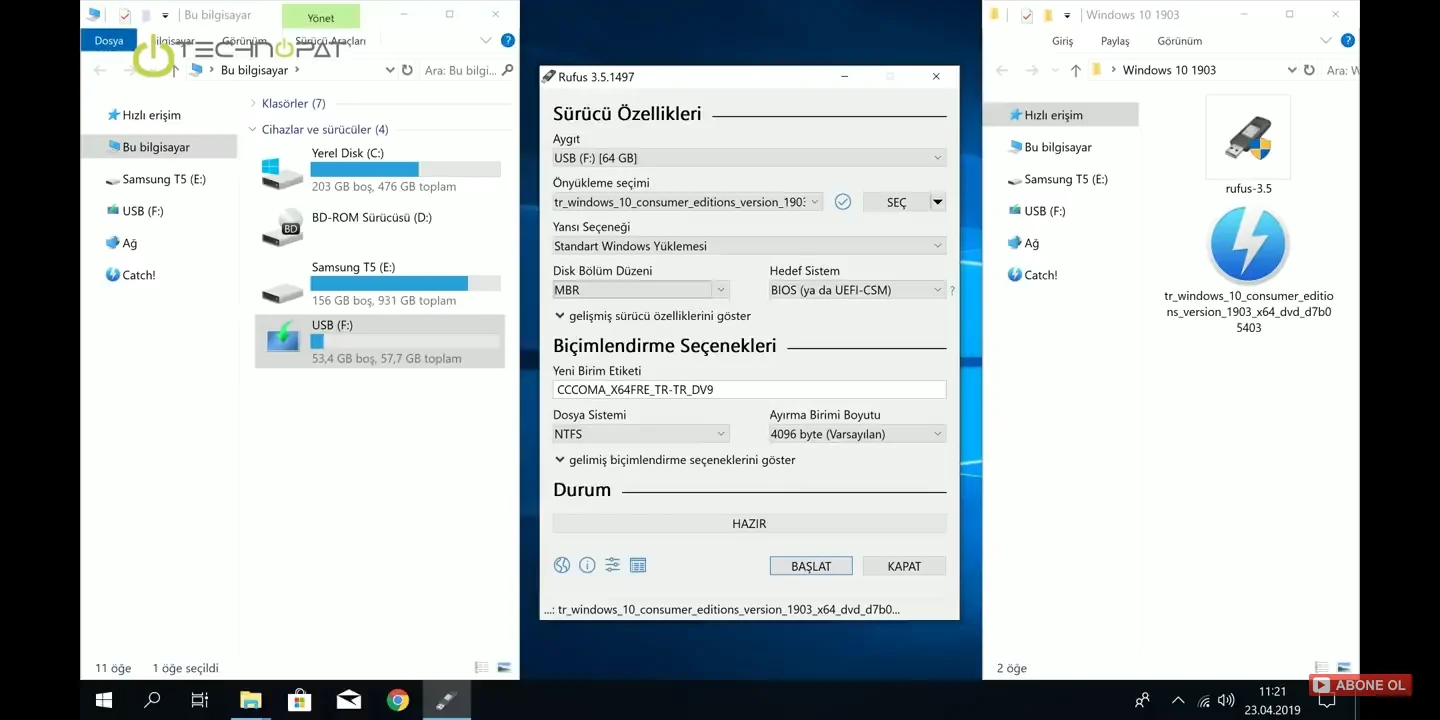The height and width of the screenshot is (720, 1440).
Task: Open the People icon in the system tray
Action: click(1142, 700)
